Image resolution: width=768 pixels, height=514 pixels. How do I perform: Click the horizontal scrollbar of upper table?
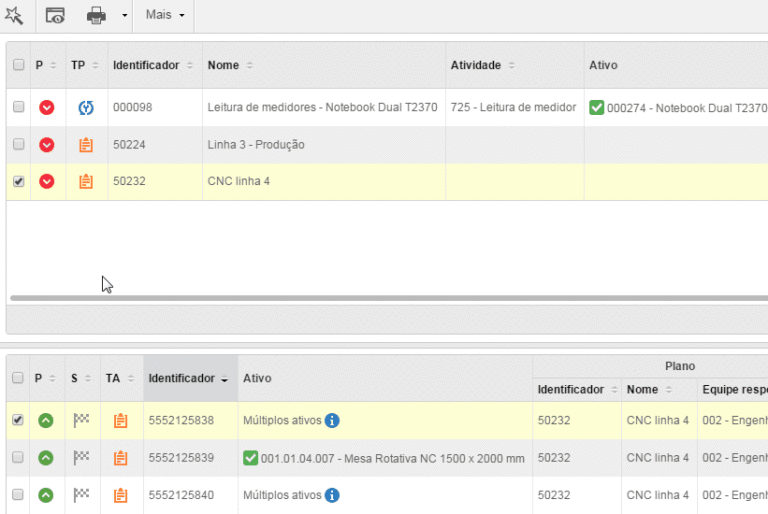388,298
